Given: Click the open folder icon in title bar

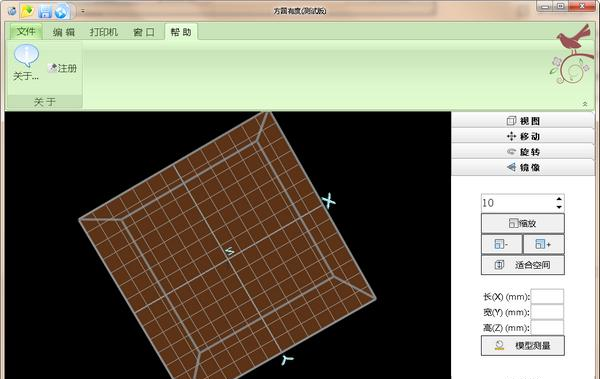Looking at the screenshot, I should click(28, 11).
